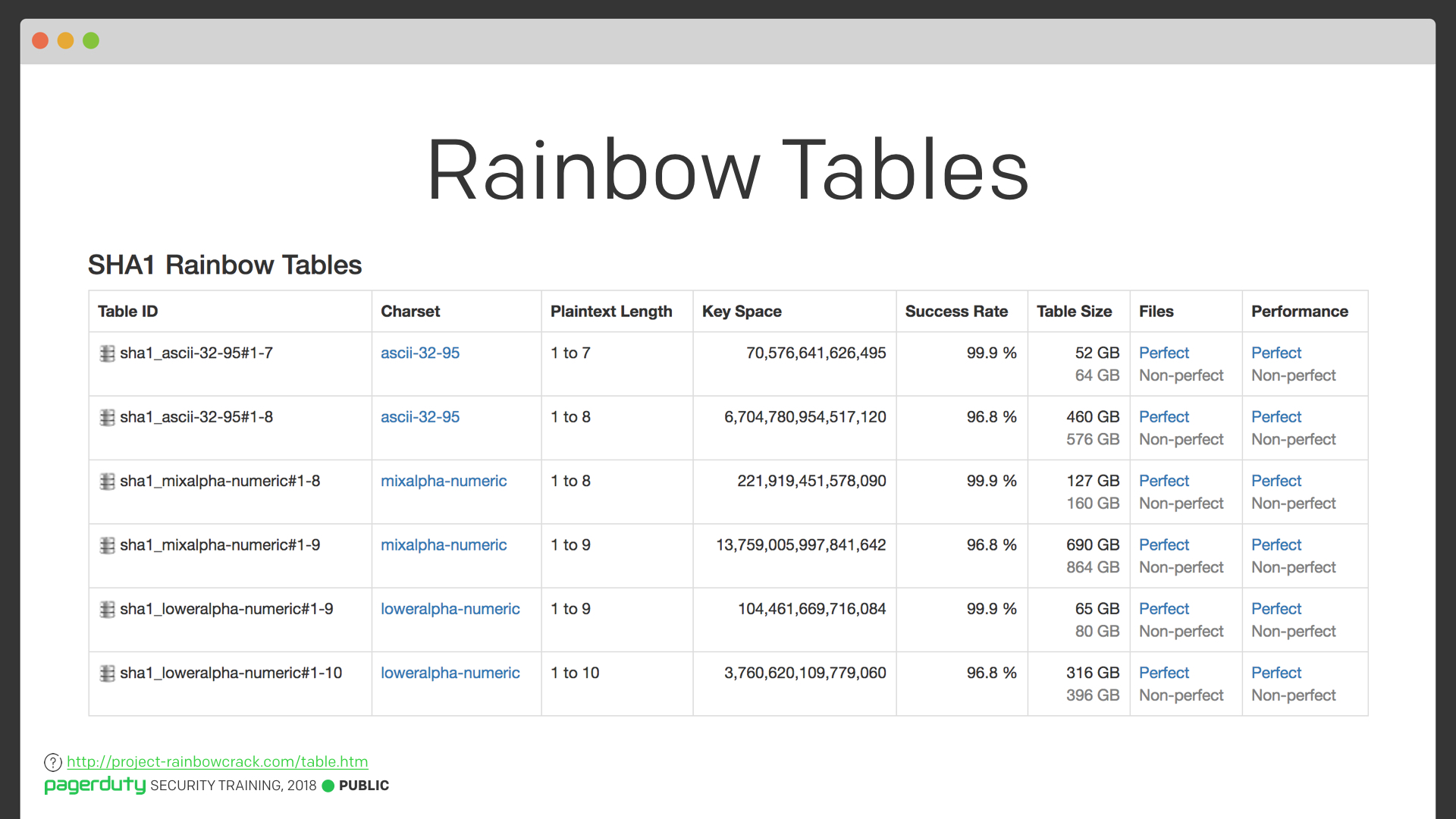Image resolution: width=1456 pixels, height=819 pixels.
Task: Open mixalpha-numeric charset link in 1-9 row
Action: (444, 544)
